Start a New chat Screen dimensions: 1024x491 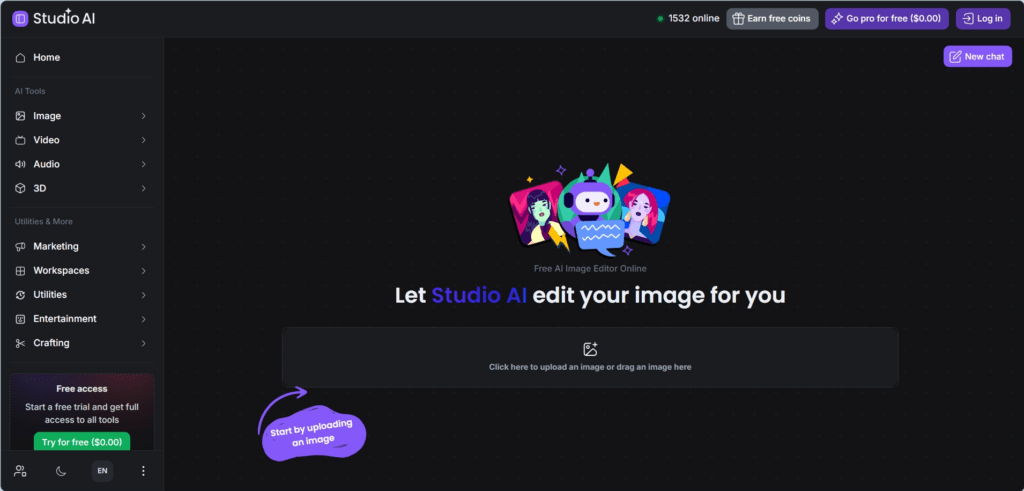tap(978, 57)
